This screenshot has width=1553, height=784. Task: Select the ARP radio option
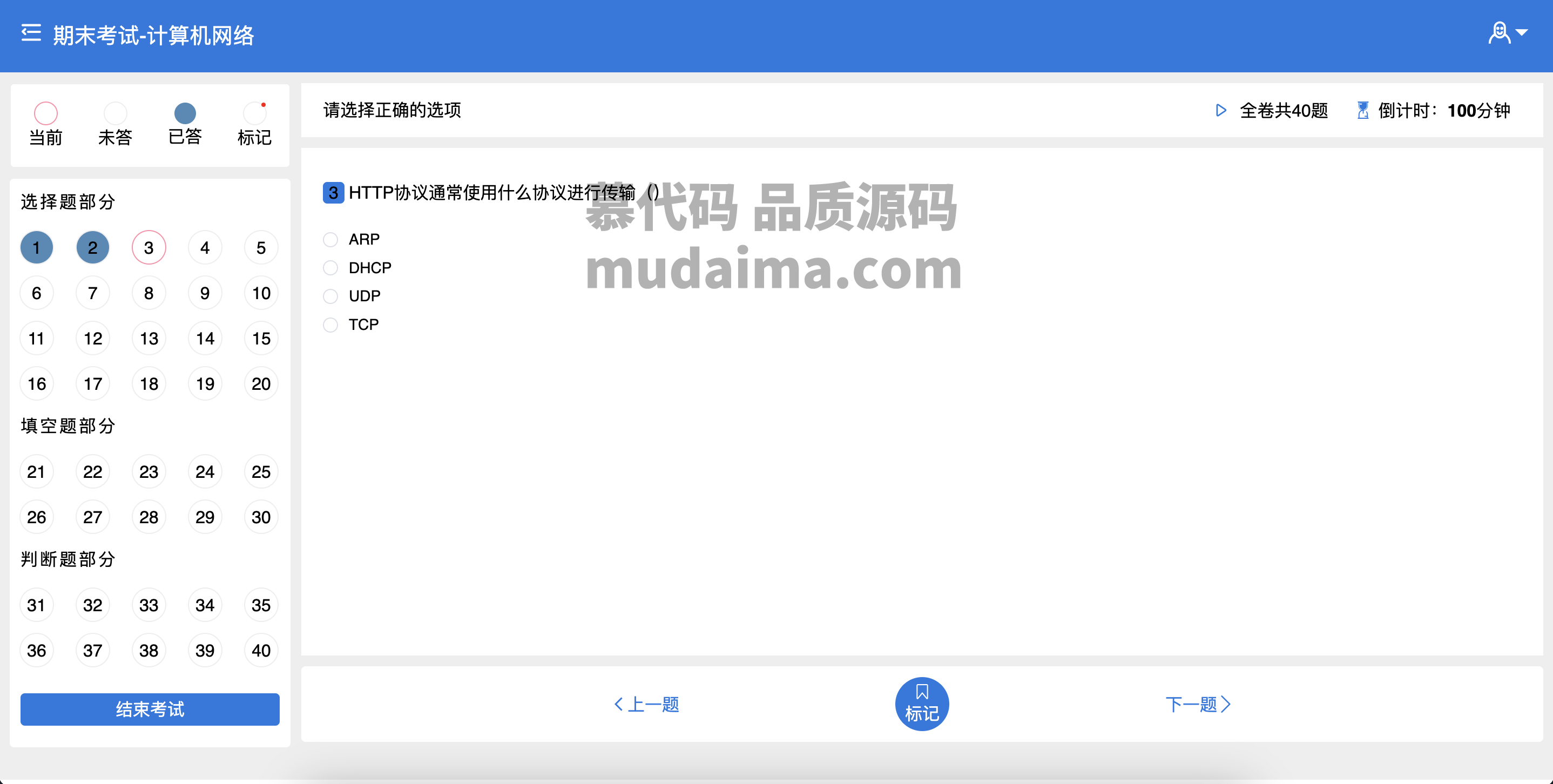coord(330,239)
